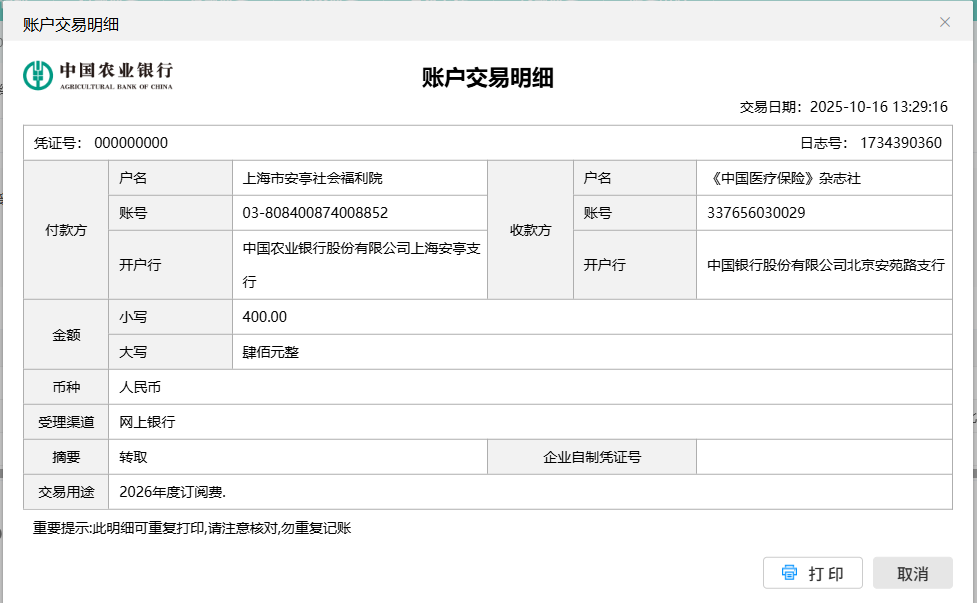Select the payer account number 03-808400874008852

coord(315,213)
